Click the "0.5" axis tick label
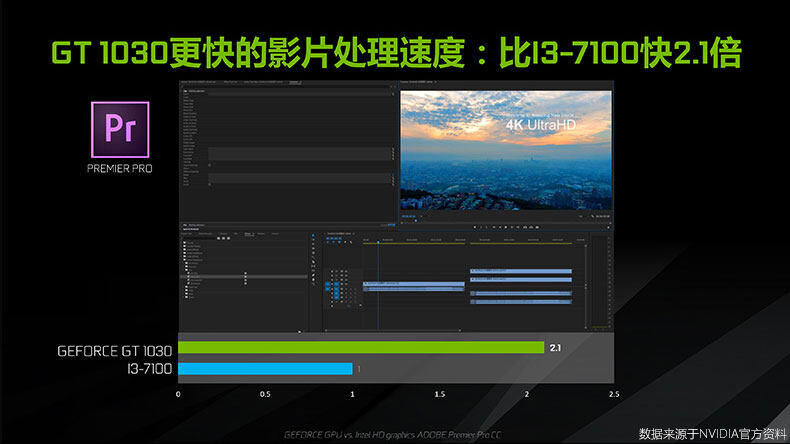Image resolution: width=790 pixels, height=444 pixels. coord(265,394)
